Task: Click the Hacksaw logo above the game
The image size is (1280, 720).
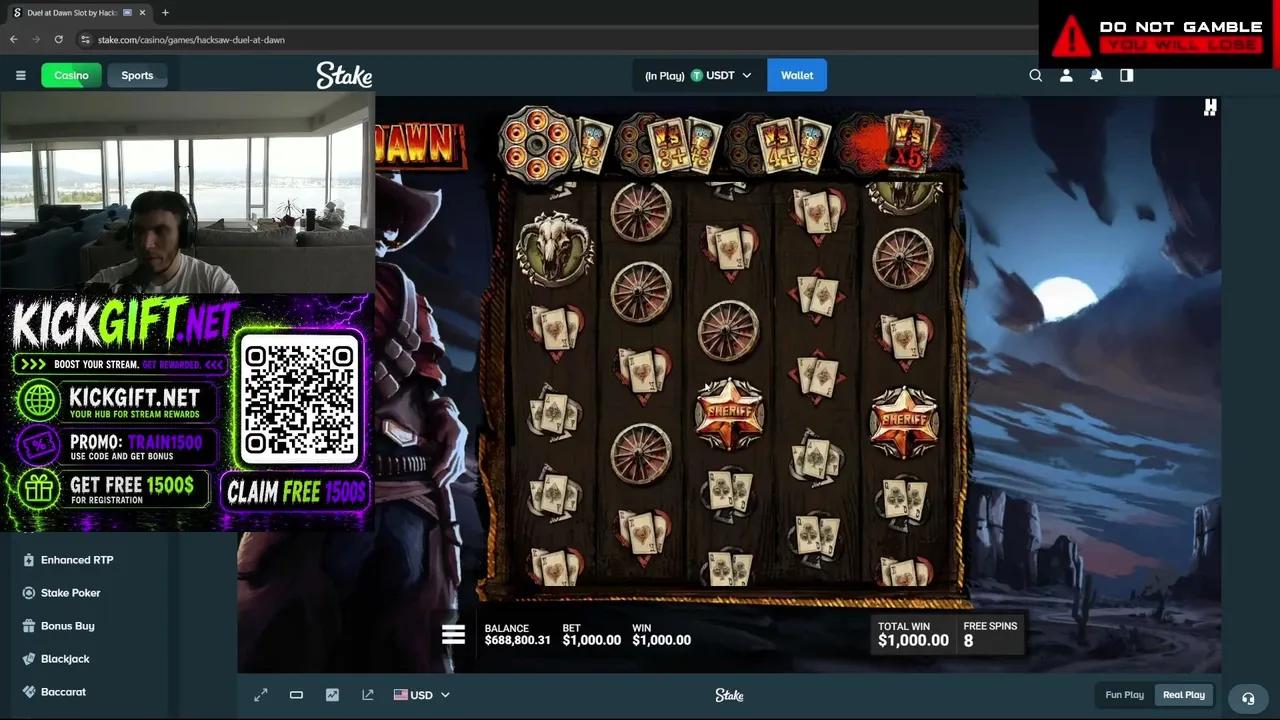Action: [x=1210, y=107]
